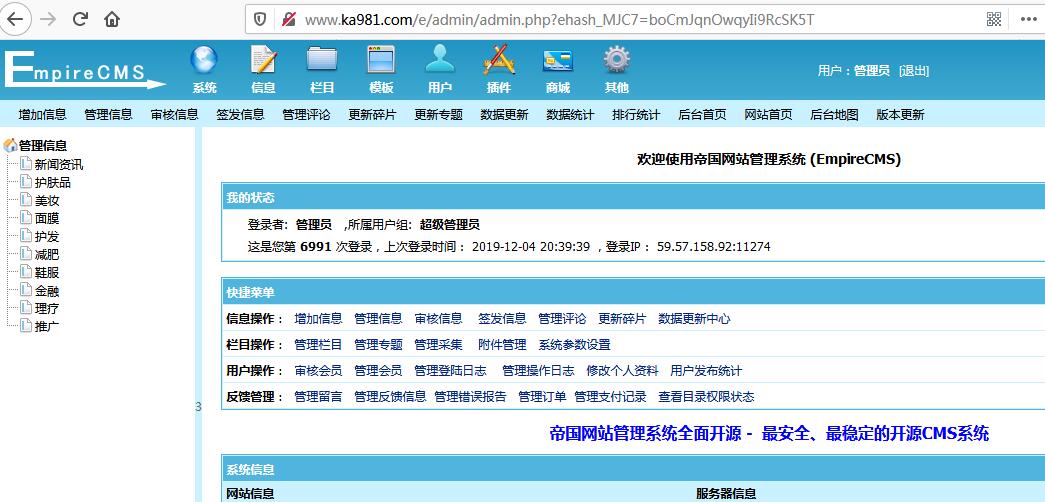Open 查看目录权限状态 quick menu link
The image size is (1045, 502).
point(706,397)
